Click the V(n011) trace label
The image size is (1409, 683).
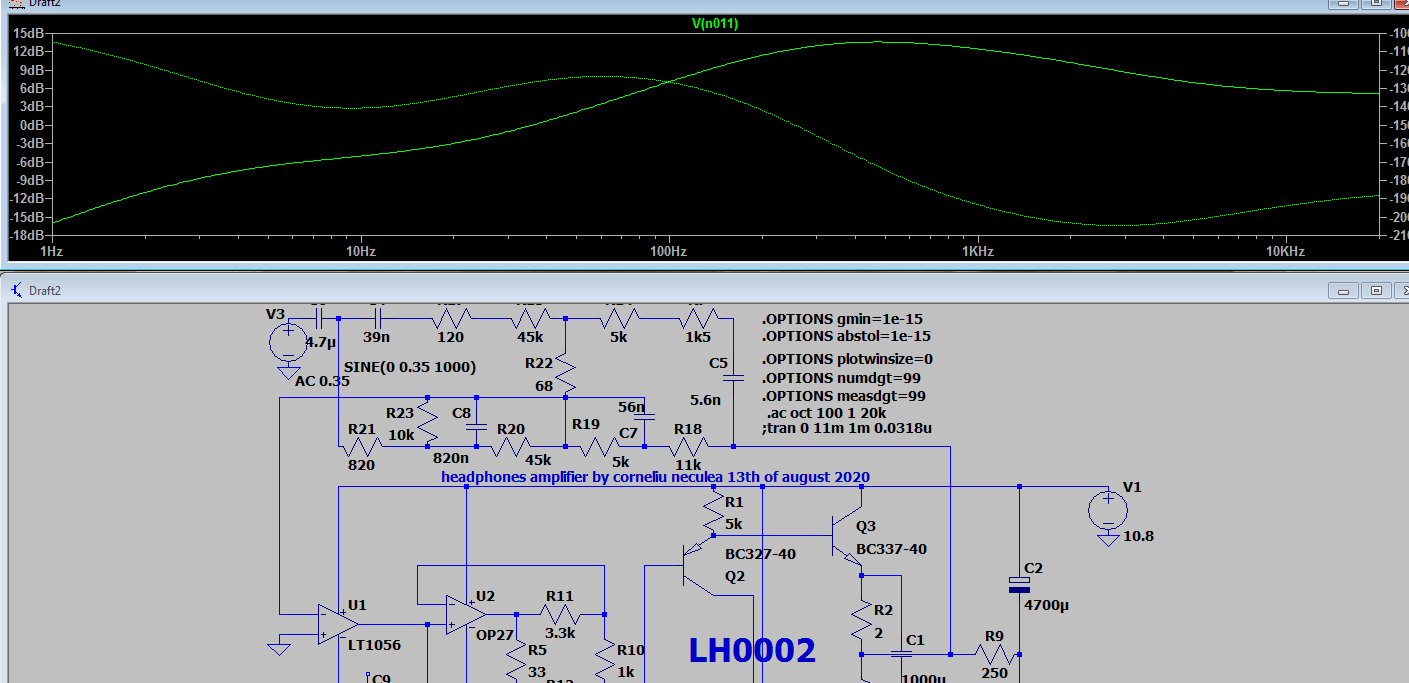click(715, 24)
